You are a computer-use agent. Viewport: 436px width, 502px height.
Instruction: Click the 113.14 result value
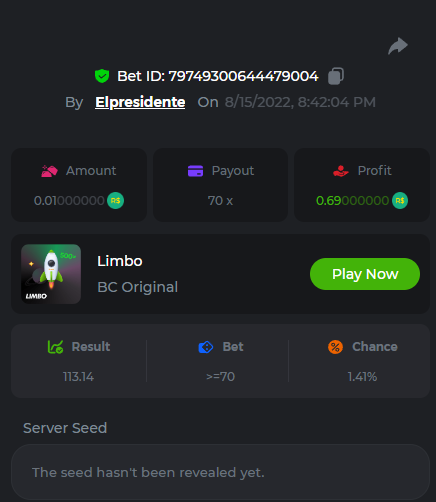coord(78,377)
